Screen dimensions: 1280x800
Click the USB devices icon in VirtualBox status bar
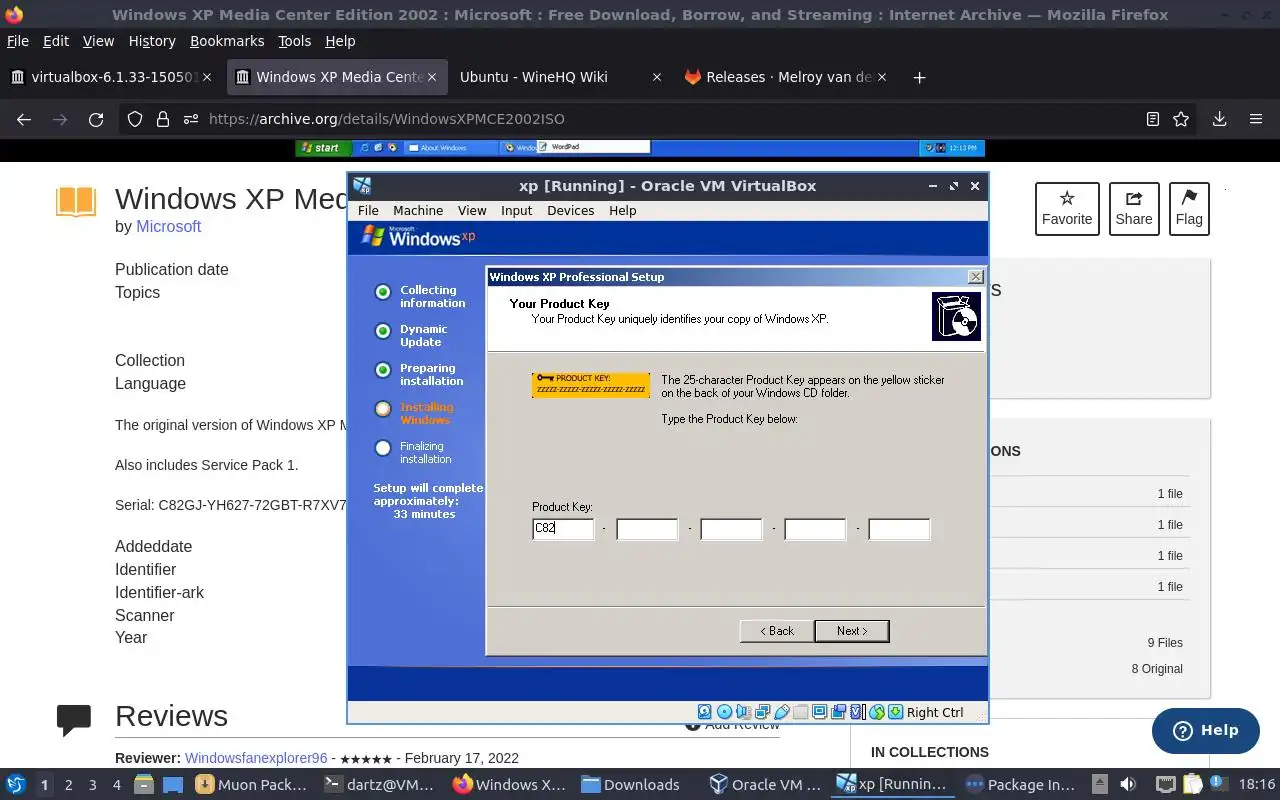tap(781, 712)
